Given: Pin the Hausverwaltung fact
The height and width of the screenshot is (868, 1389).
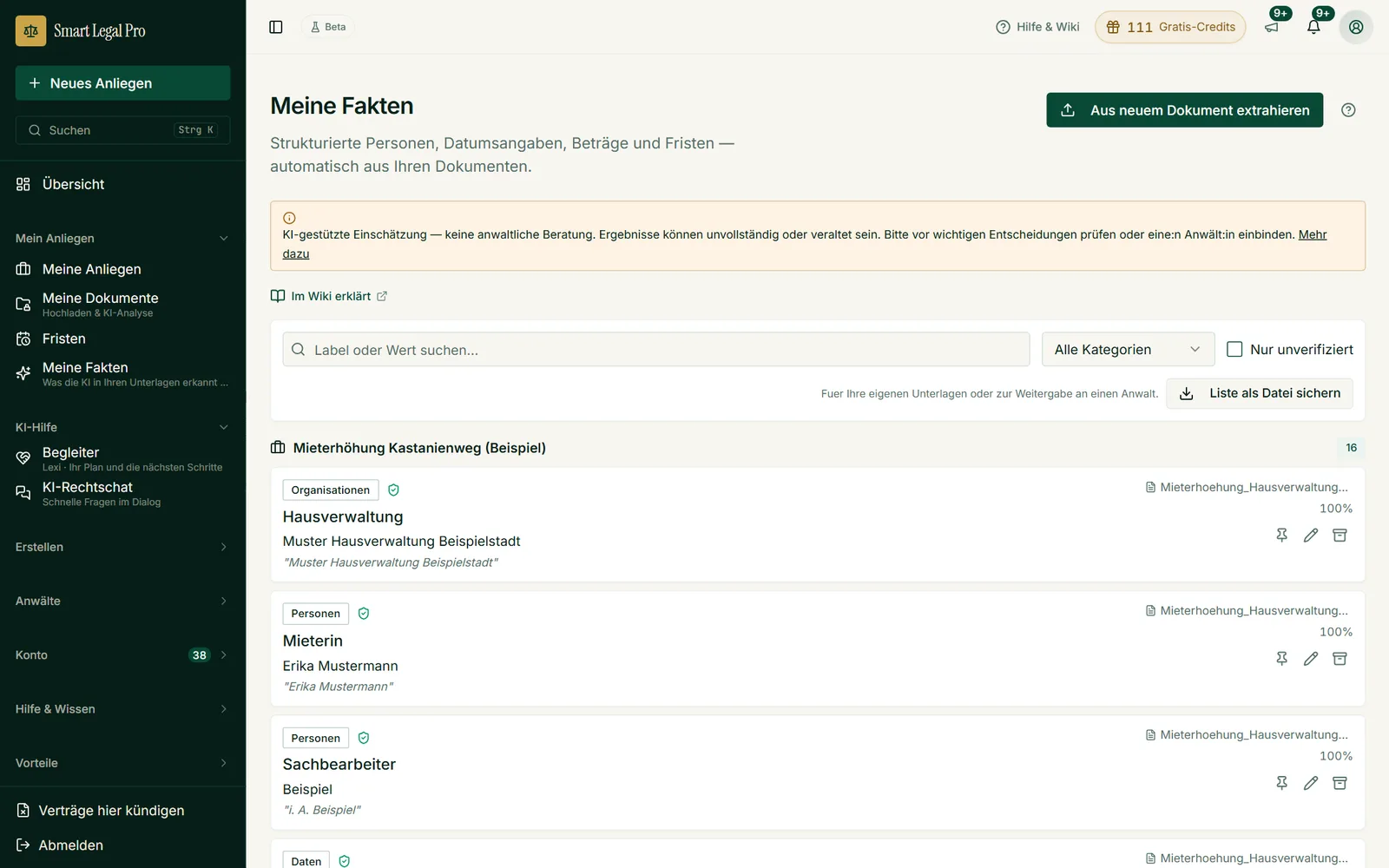Looking at the screenshot, I should (1281, 536).
